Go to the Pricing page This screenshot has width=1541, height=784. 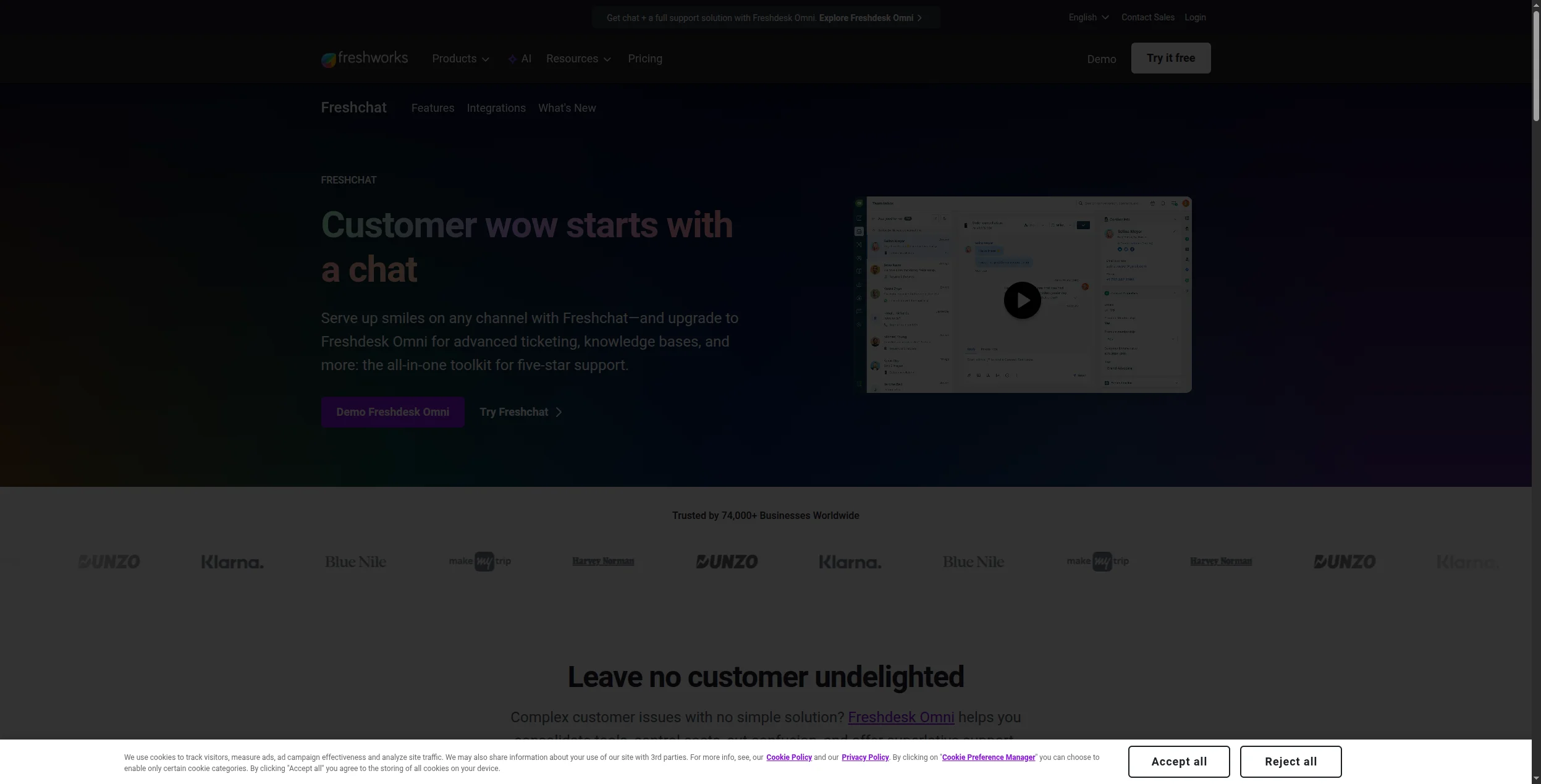645,59
